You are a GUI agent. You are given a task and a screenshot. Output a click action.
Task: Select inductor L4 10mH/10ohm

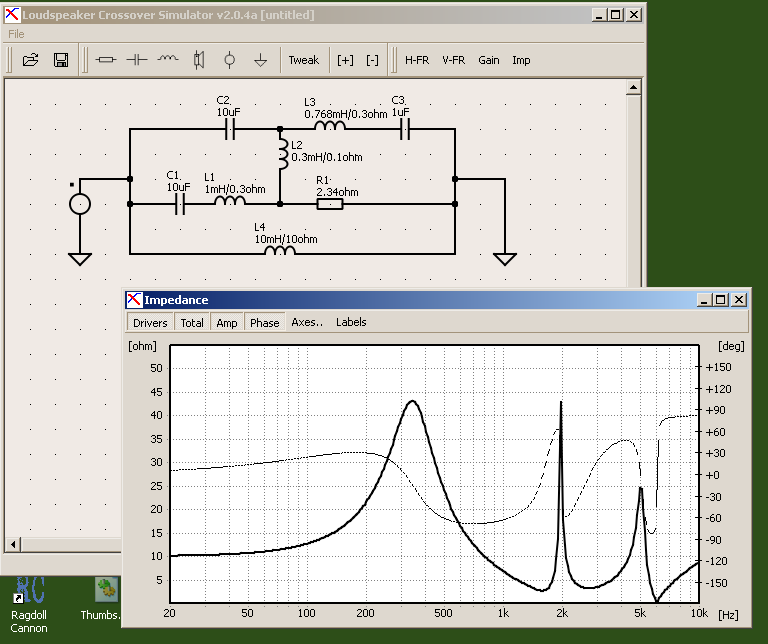280,251
